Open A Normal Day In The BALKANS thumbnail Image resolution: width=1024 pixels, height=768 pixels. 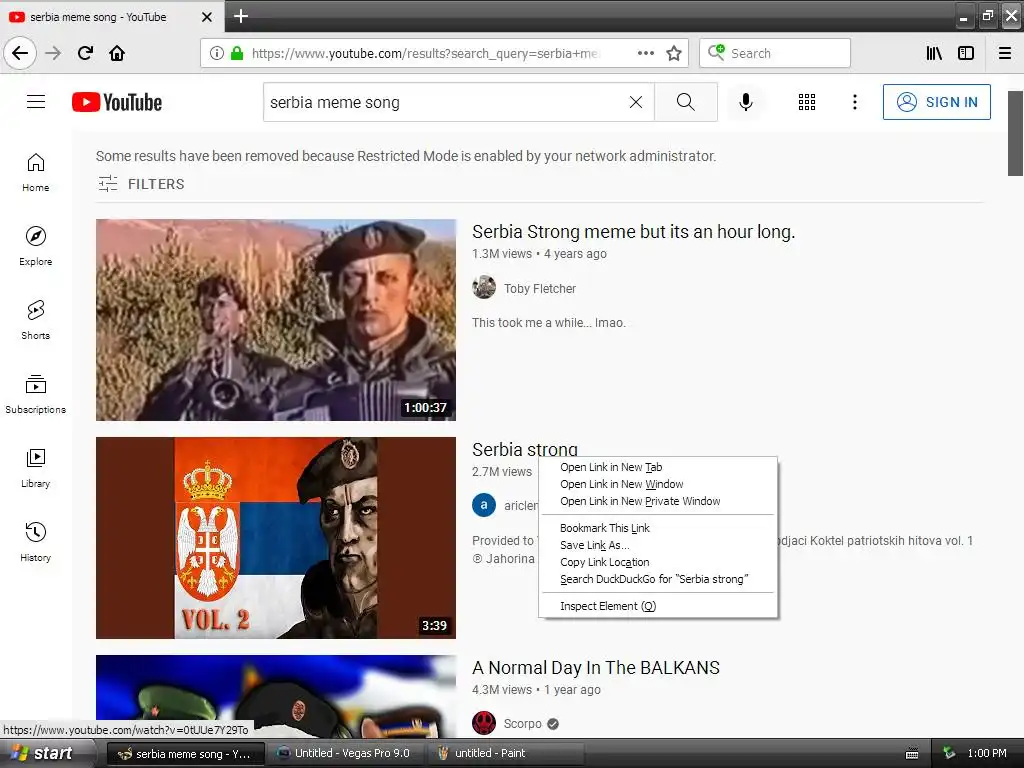276,696
